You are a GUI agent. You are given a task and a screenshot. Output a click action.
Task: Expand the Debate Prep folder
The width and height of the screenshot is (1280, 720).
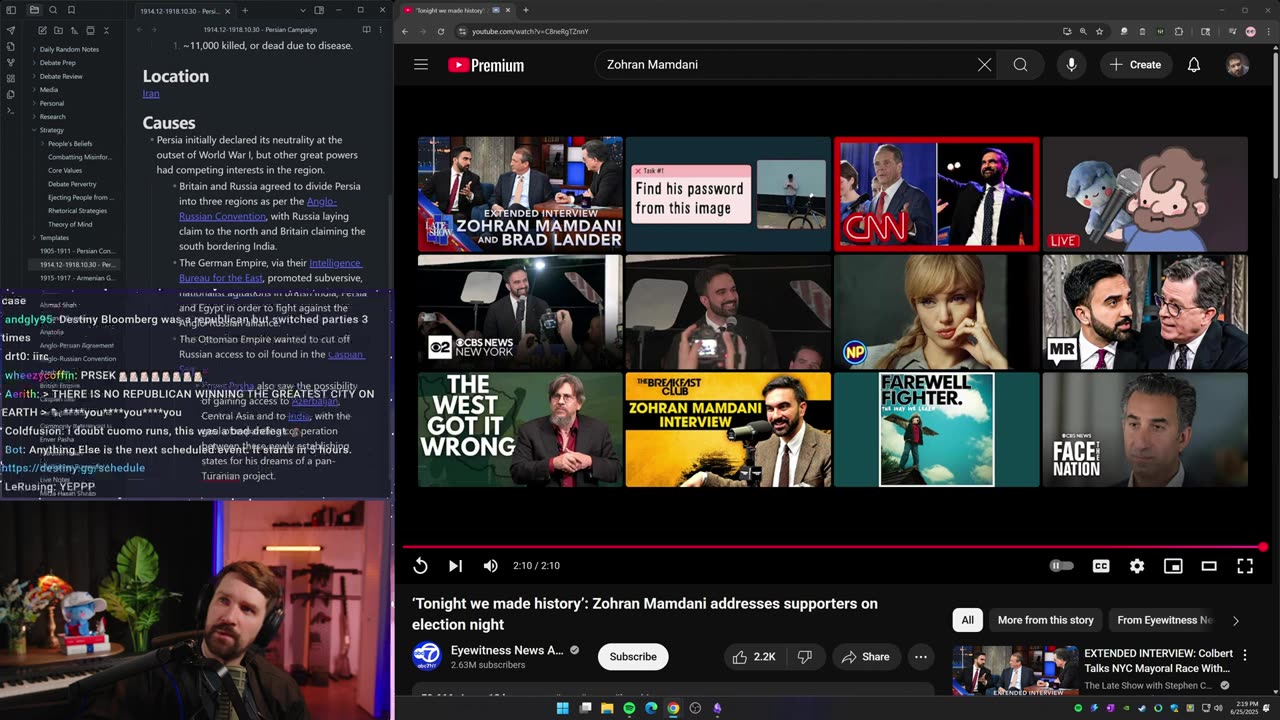(x=57, y=63)
